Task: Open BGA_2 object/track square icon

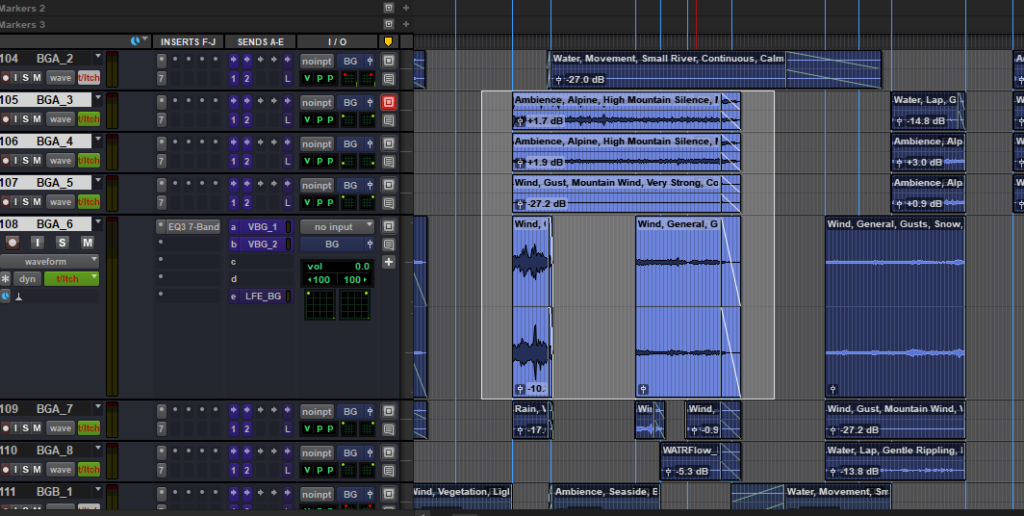Action: (389, 61)
